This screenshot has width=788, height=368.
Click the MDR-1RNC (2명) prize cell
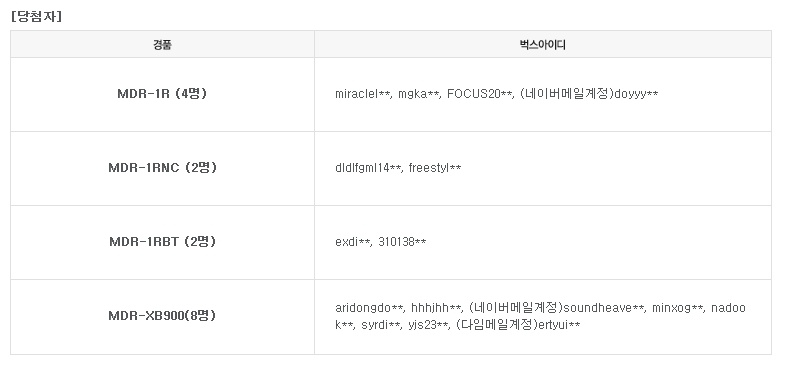162,168
